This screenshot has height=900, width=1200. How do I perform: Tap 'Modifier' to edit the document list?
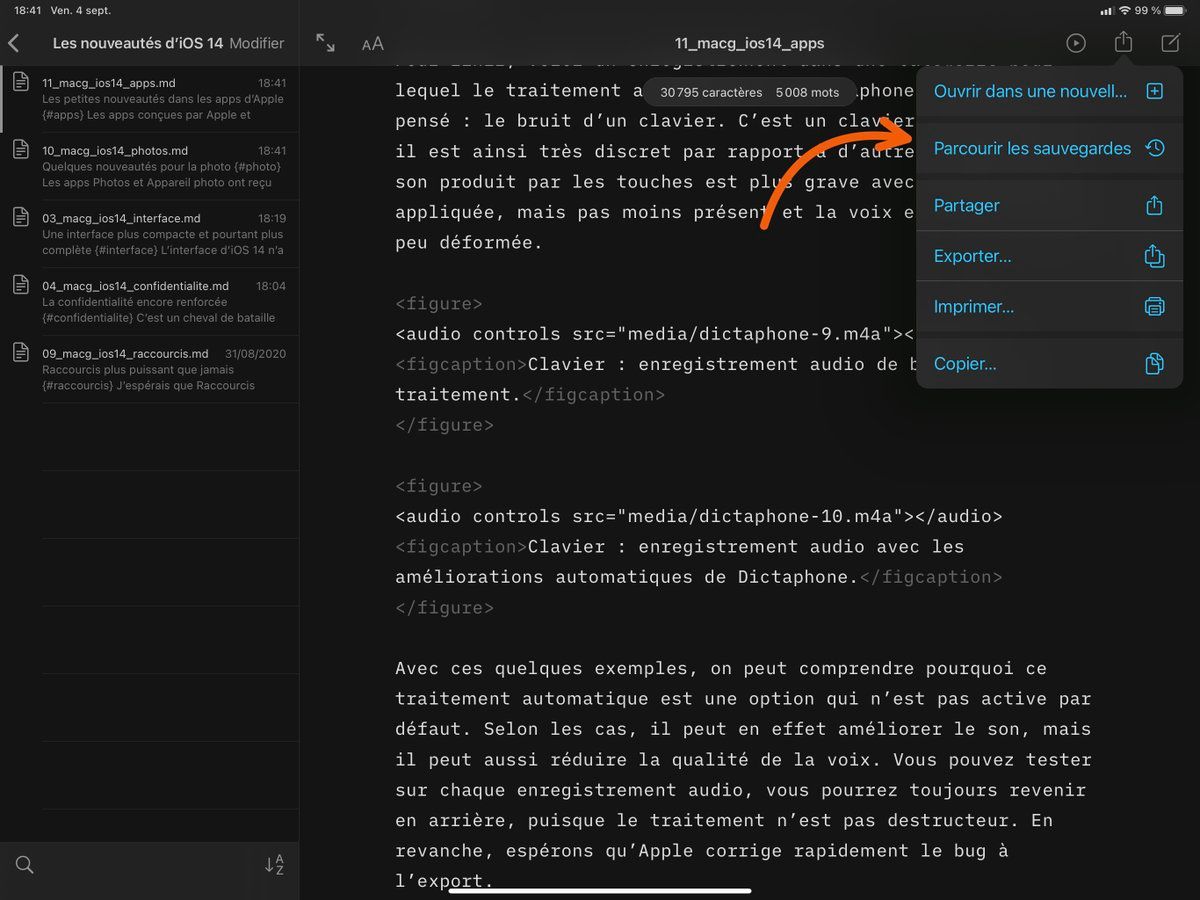tap(258, 43)
